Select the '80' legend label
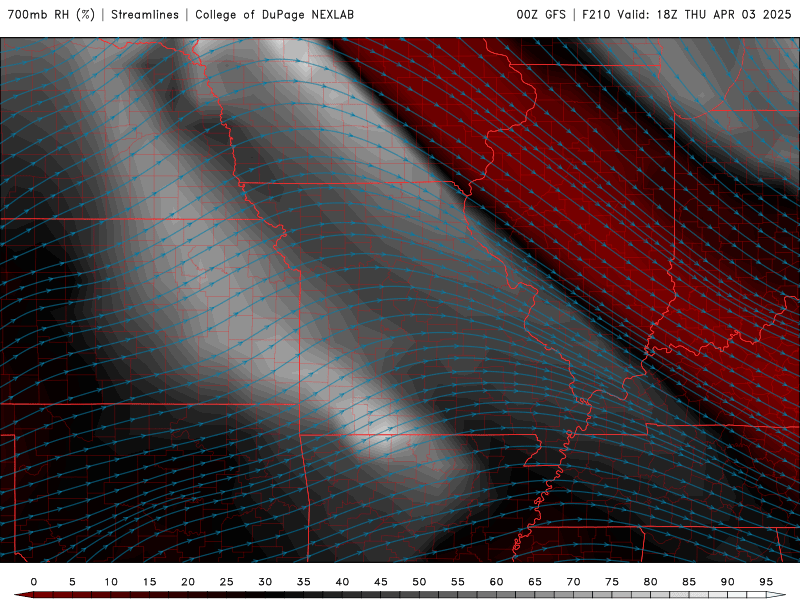Viewport: 800px width, 600px height. point(650,582)
